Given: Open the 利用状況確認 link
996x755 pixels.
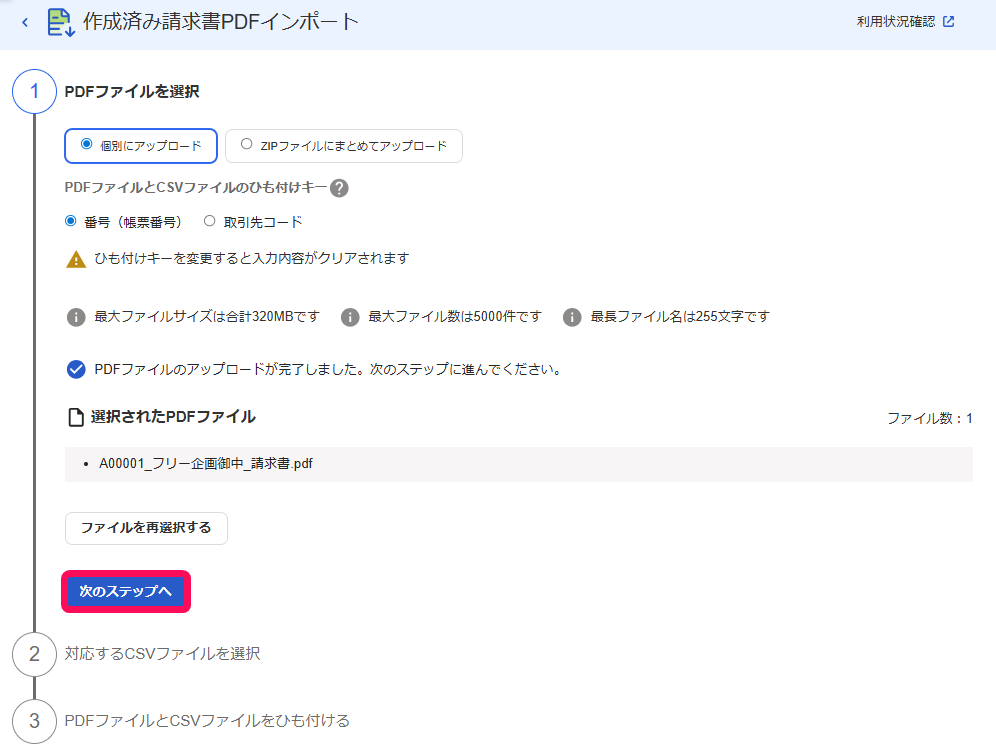Looking at the screenshot, I should [x=896, y=22].
